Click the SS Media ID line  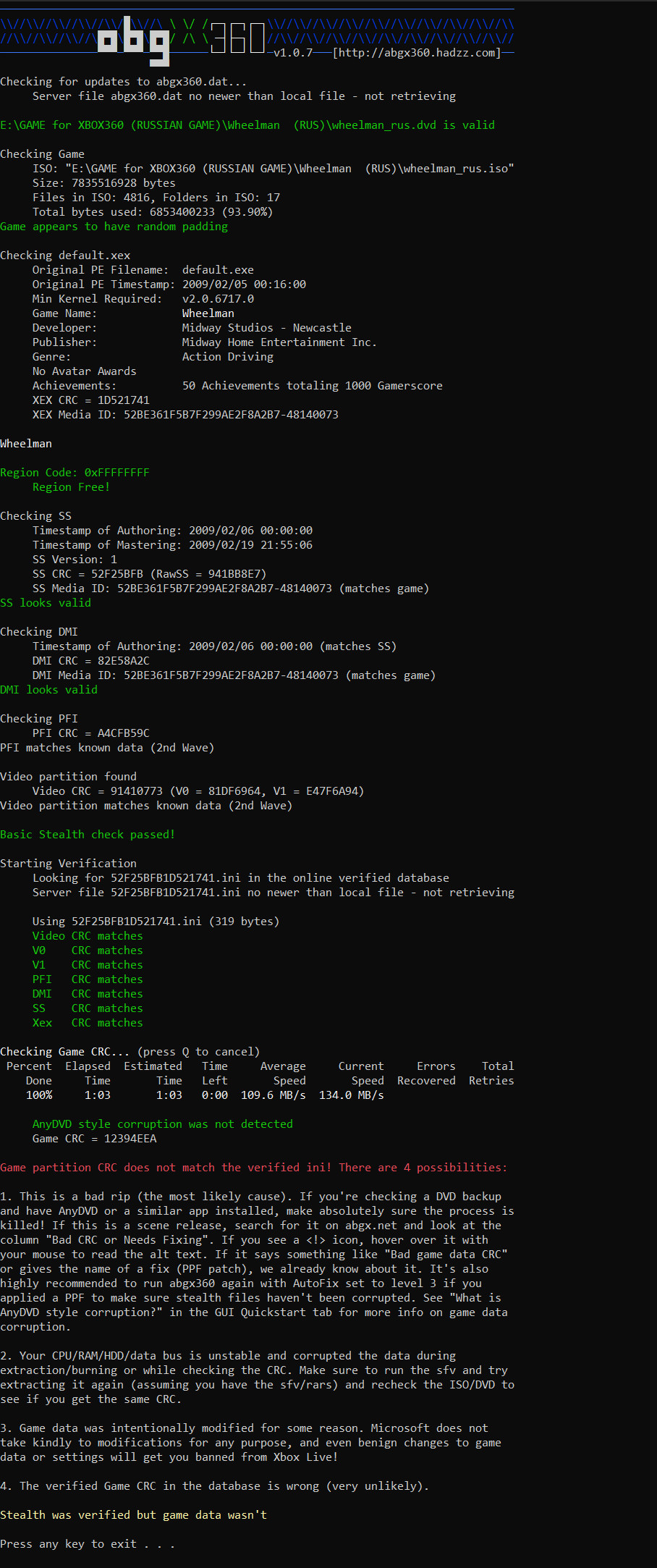click(231, 589)
